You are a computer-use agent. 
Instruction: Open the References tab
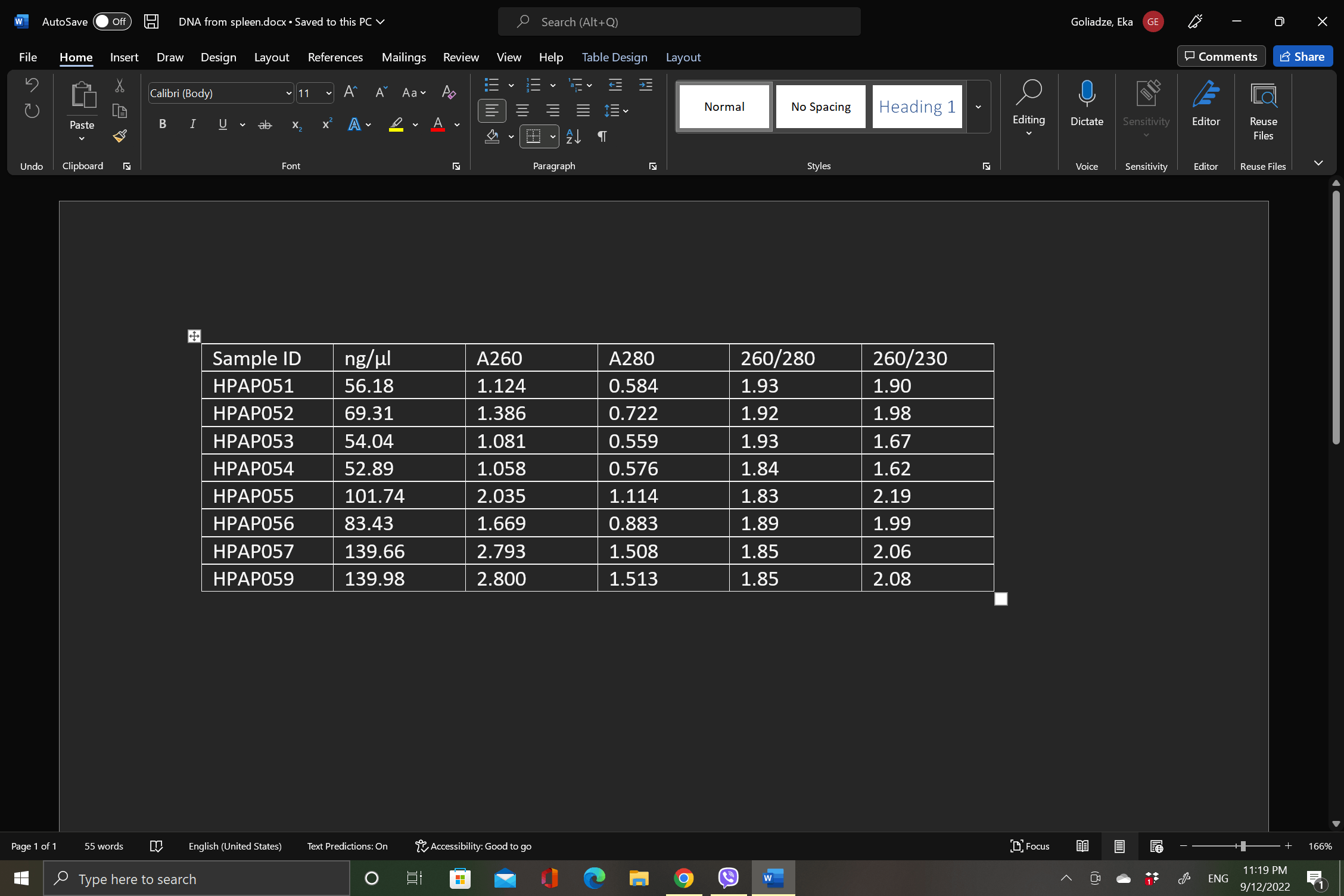(x=335, y=57)
